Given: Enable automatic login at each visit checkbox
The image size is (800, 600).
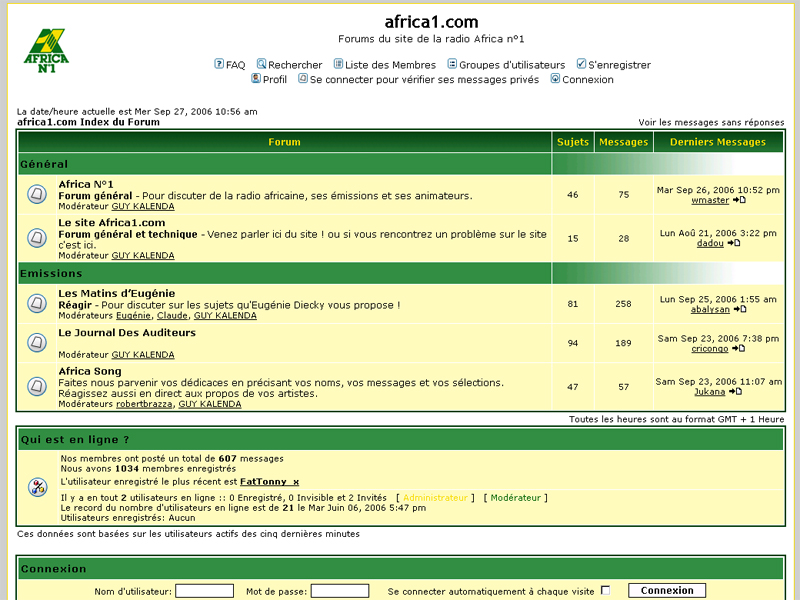Looking at the screenshot, I should (606, 591).
